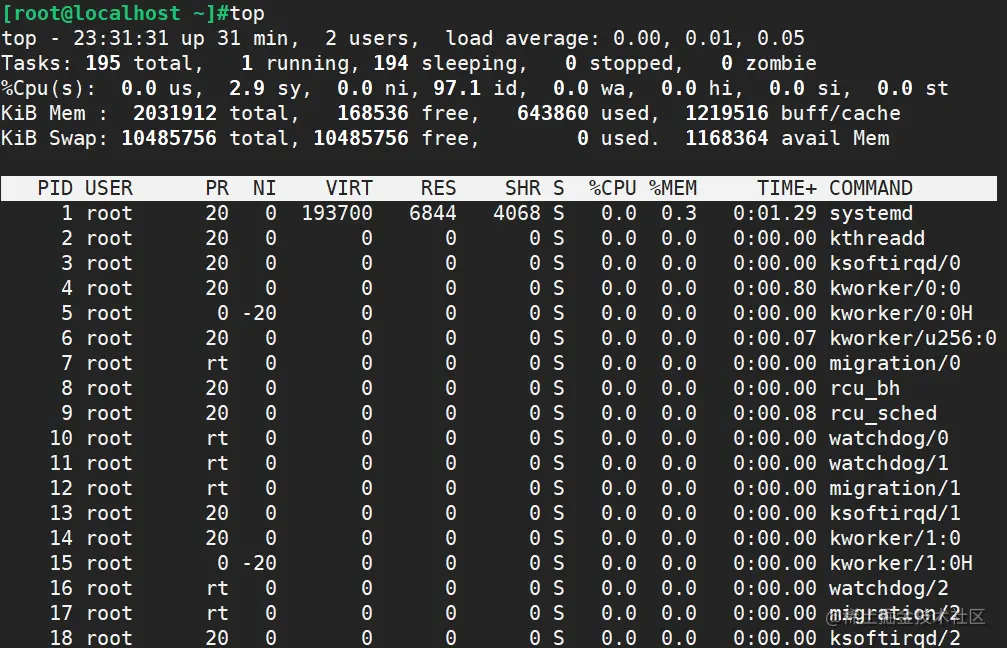Click the 'migration/0' command name
The height and width of the screenshot is (648, 1007).
pyautogui.click(x=895, y=363)
